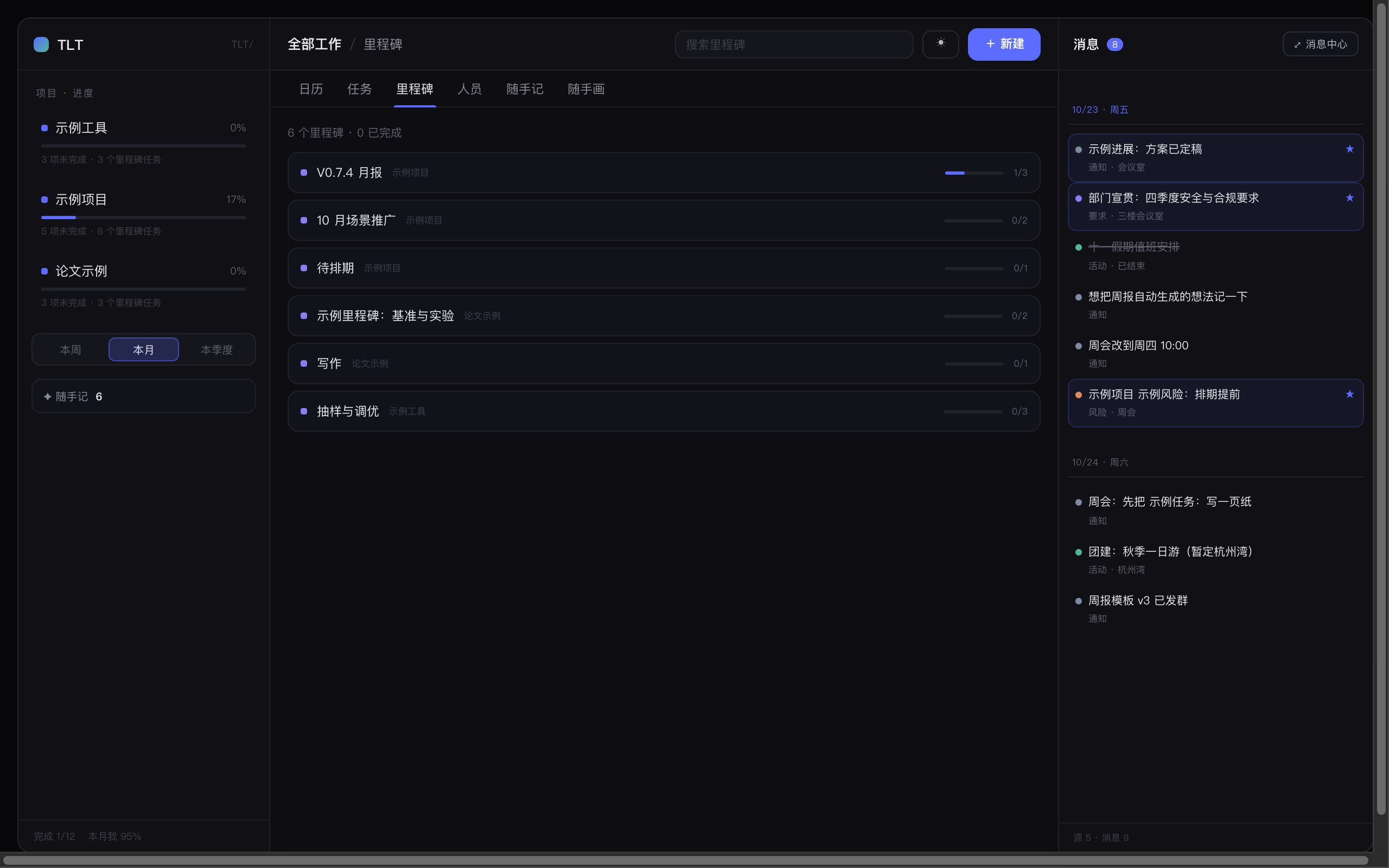Open 消息中心
This screenshot has height=868, width=1389.
point(1320,44)
